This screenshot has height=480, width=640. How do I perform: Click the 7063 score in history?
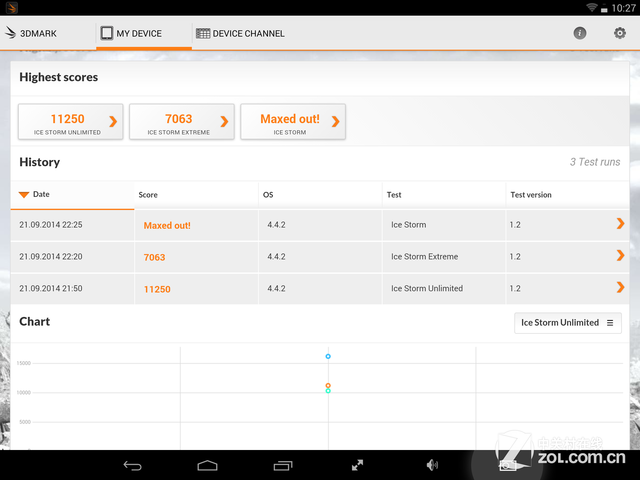(154, 257)
